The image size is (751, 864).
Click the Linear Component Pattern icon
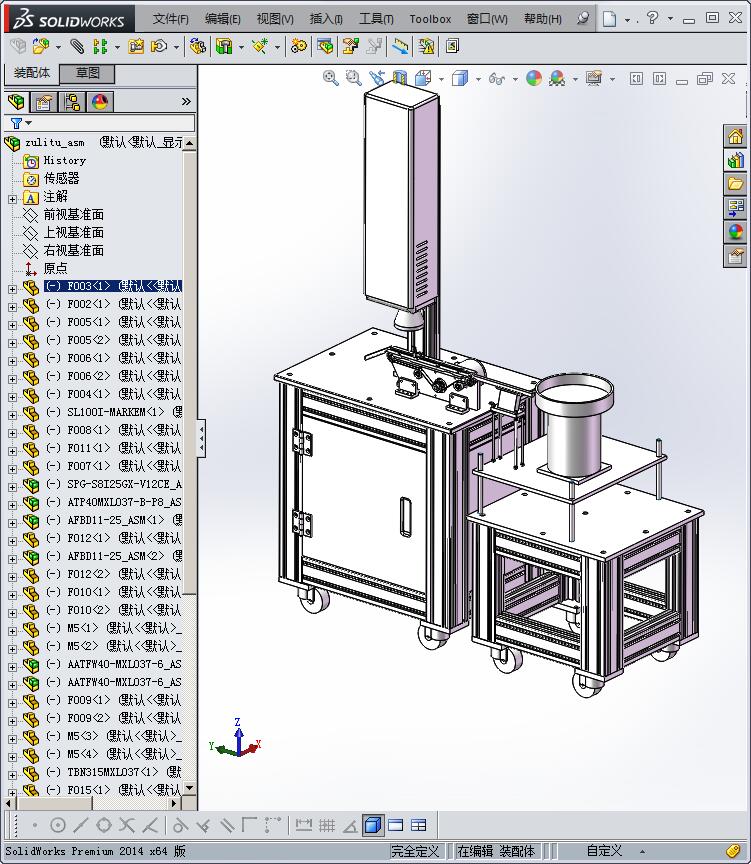pos(100,46)
